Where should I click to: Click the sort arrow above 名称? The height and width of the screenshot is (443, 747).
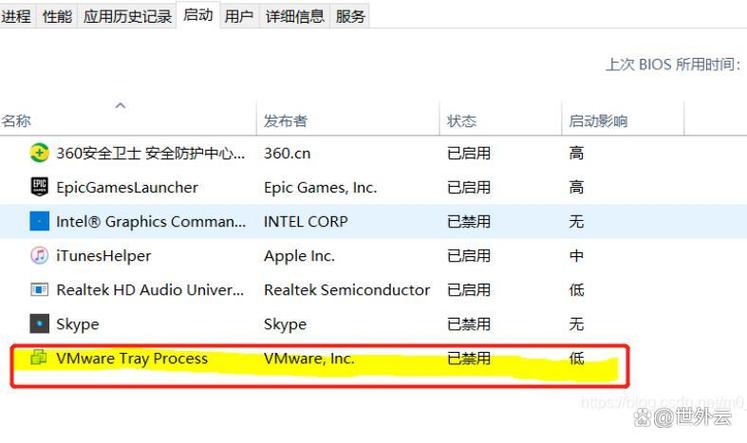click(x=120, y=105)
